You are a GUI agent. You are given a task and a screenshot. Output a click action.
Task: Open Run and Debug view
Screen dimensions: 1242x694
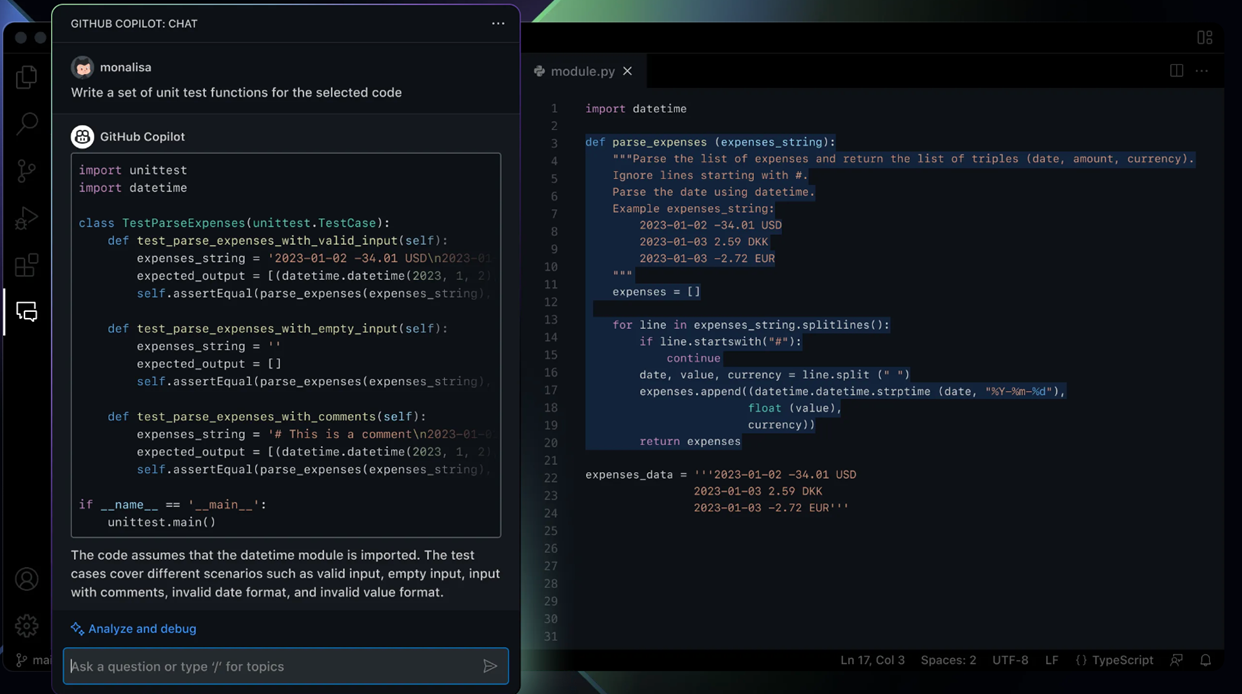coord(26,217)
